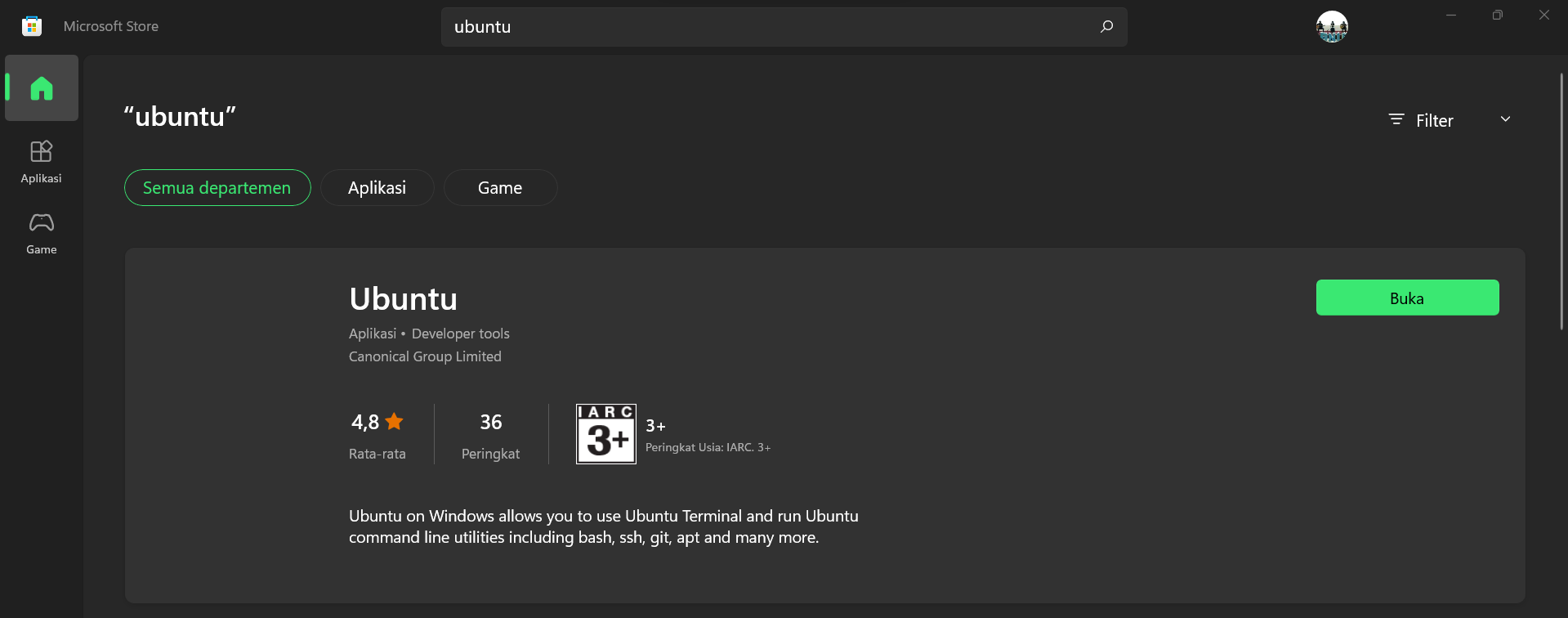Click Canonical Group Limited publisher text

[425, 356]
